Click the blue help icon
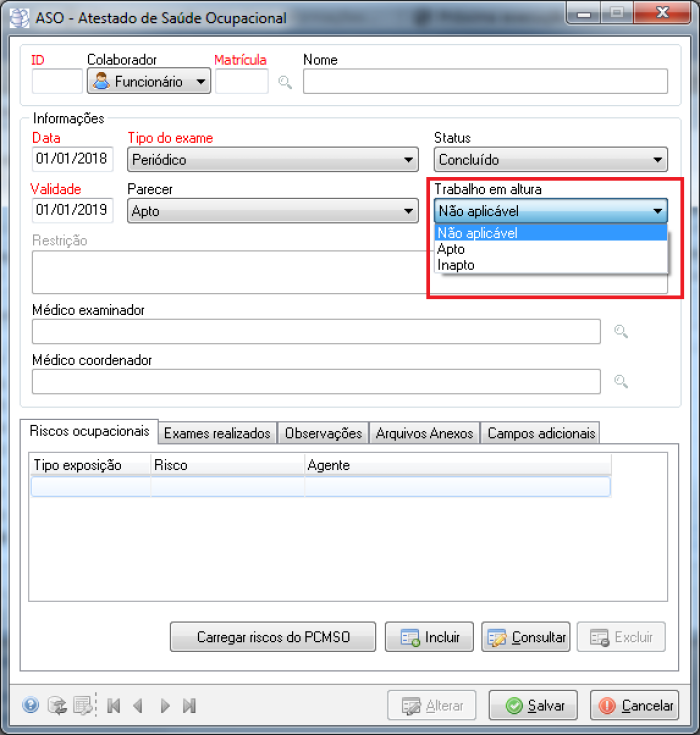The image size is (700, 735). pos(30,705)
